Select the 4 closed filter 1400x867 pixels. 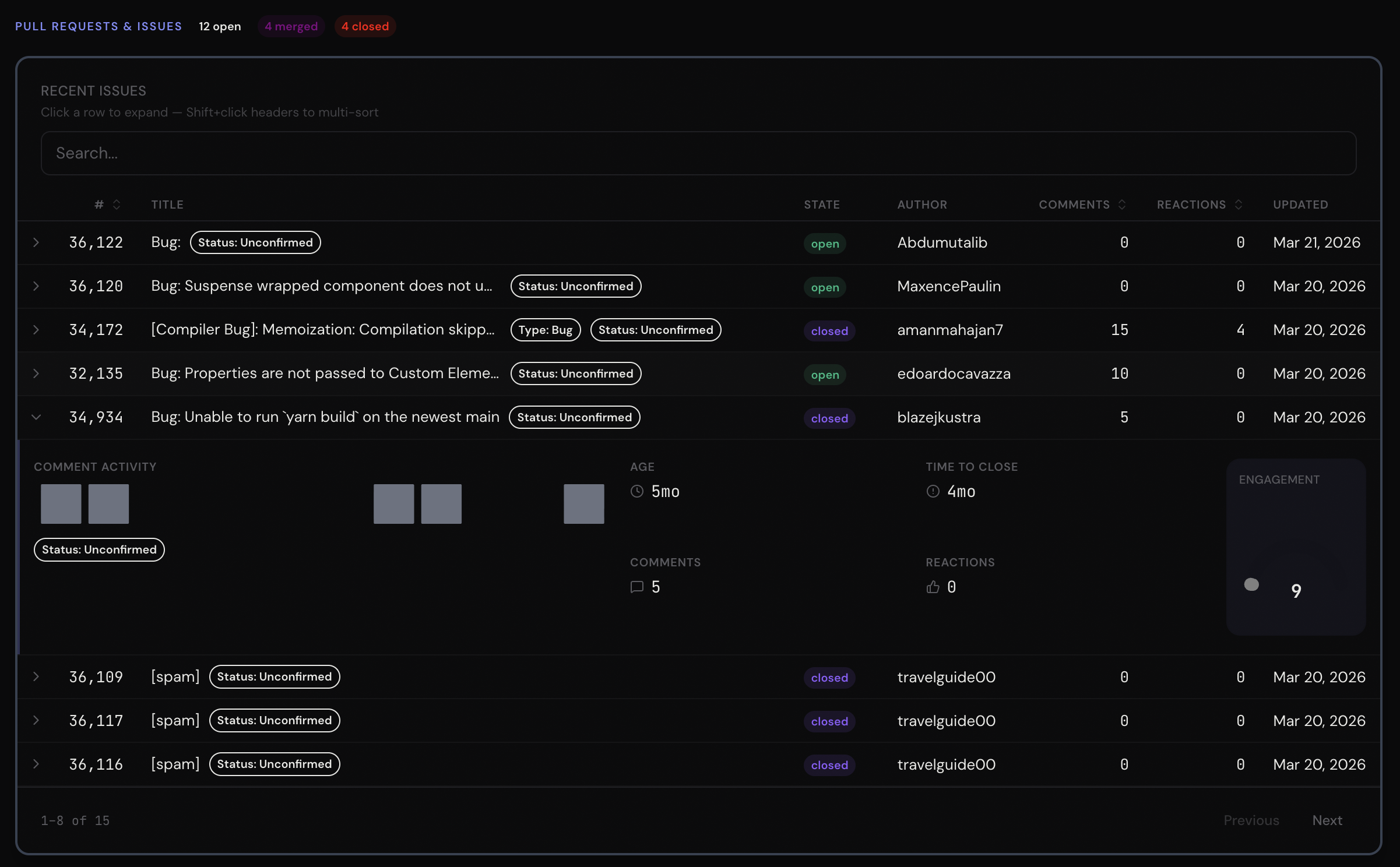(365, 26)
